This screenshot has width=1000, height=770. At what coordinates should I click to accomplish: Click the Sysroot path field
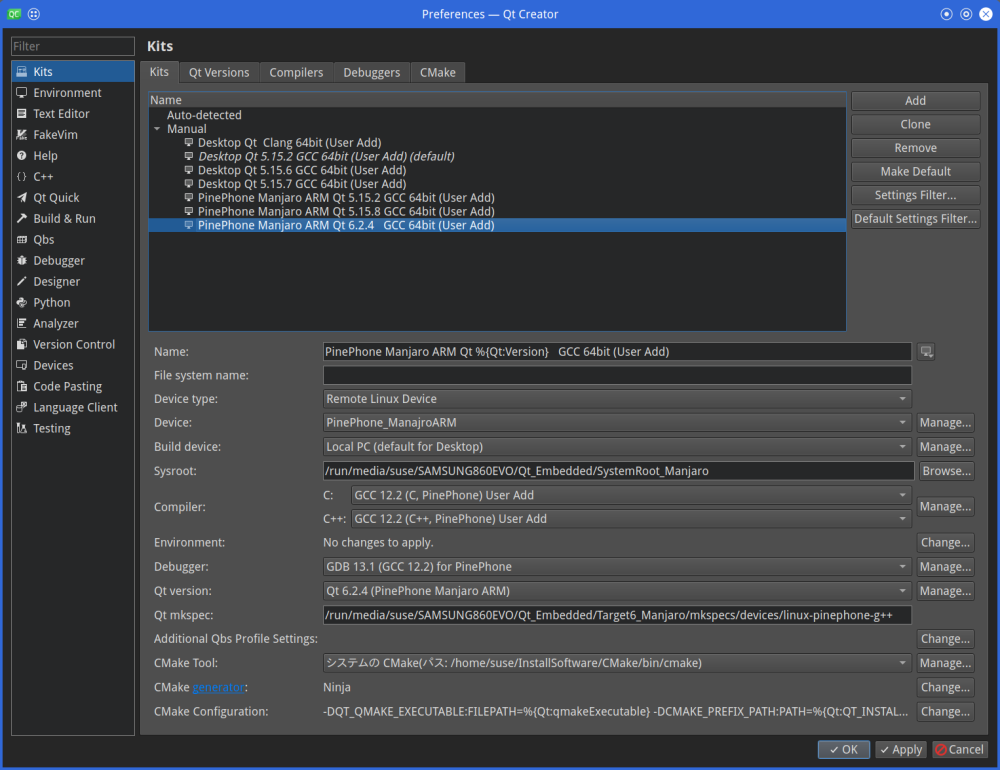tap(618, 471)
